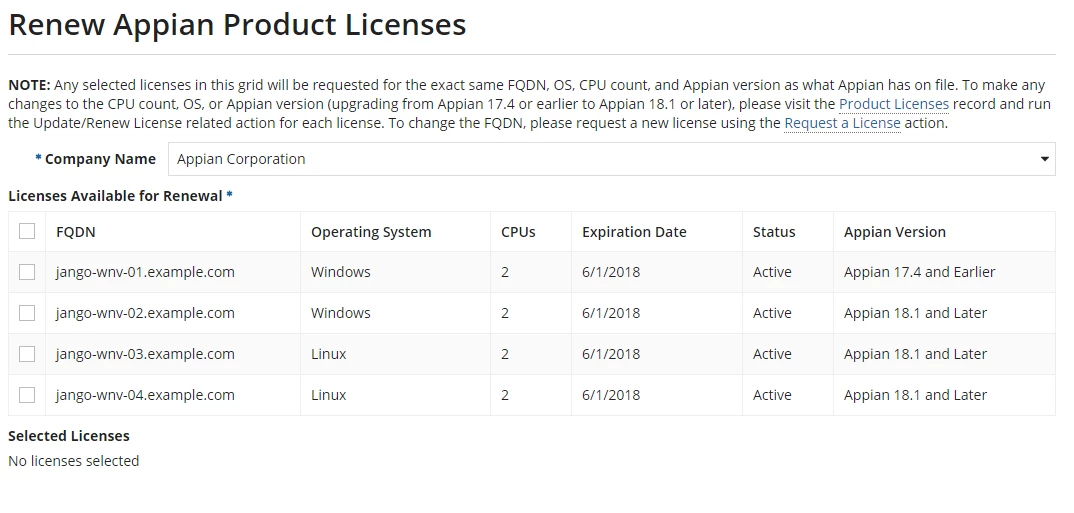Follow the Request a License link
The height and width of the screenshot is (513, 1074).
[842, 123]
